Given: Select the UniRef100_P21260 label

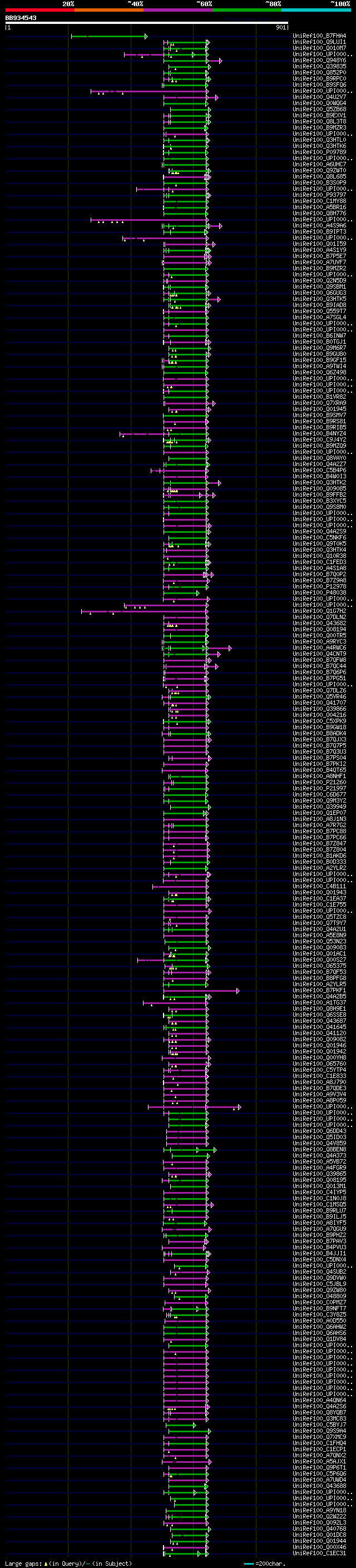Looking at the screenshot, I should tap(319, 783).
